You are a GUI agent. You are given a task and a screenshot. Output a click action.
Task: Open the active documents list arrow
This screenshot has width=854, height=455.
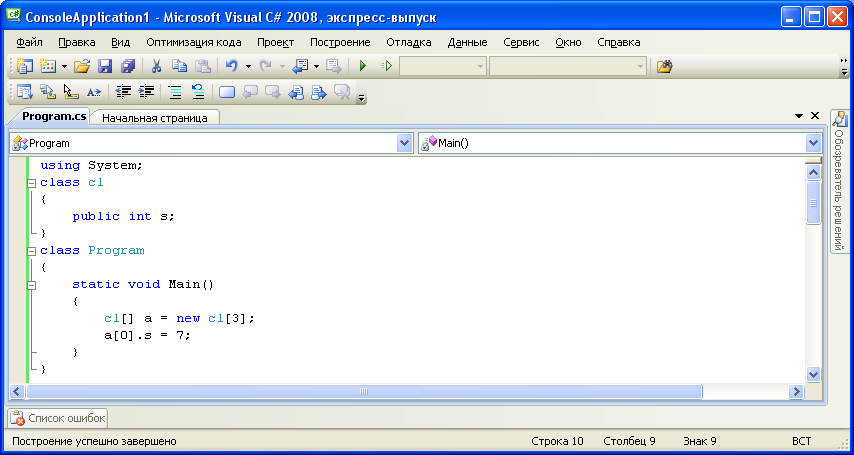799,116
